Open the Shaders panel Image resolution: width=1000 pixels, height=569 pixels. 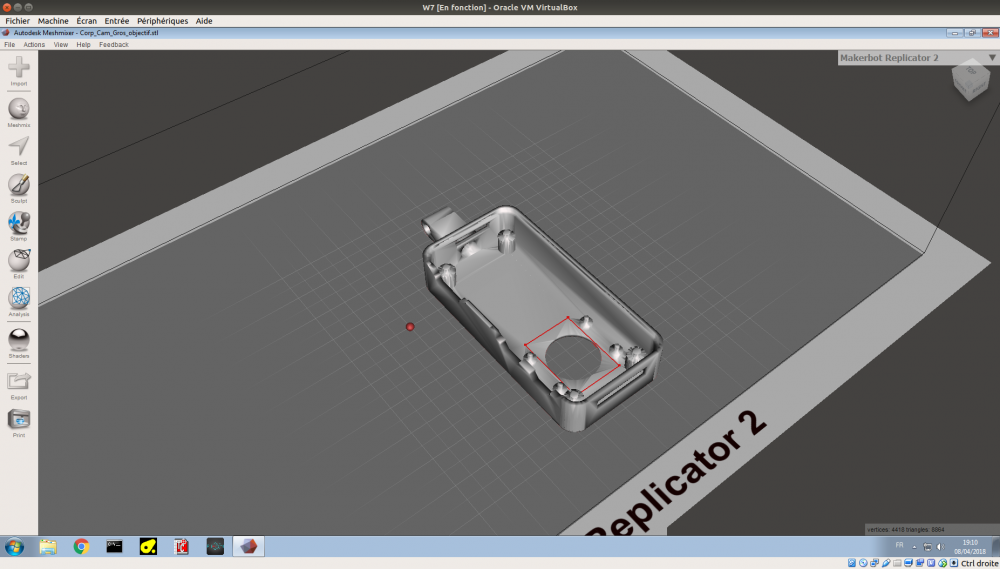pyautogui.click(x=18, y=339)
